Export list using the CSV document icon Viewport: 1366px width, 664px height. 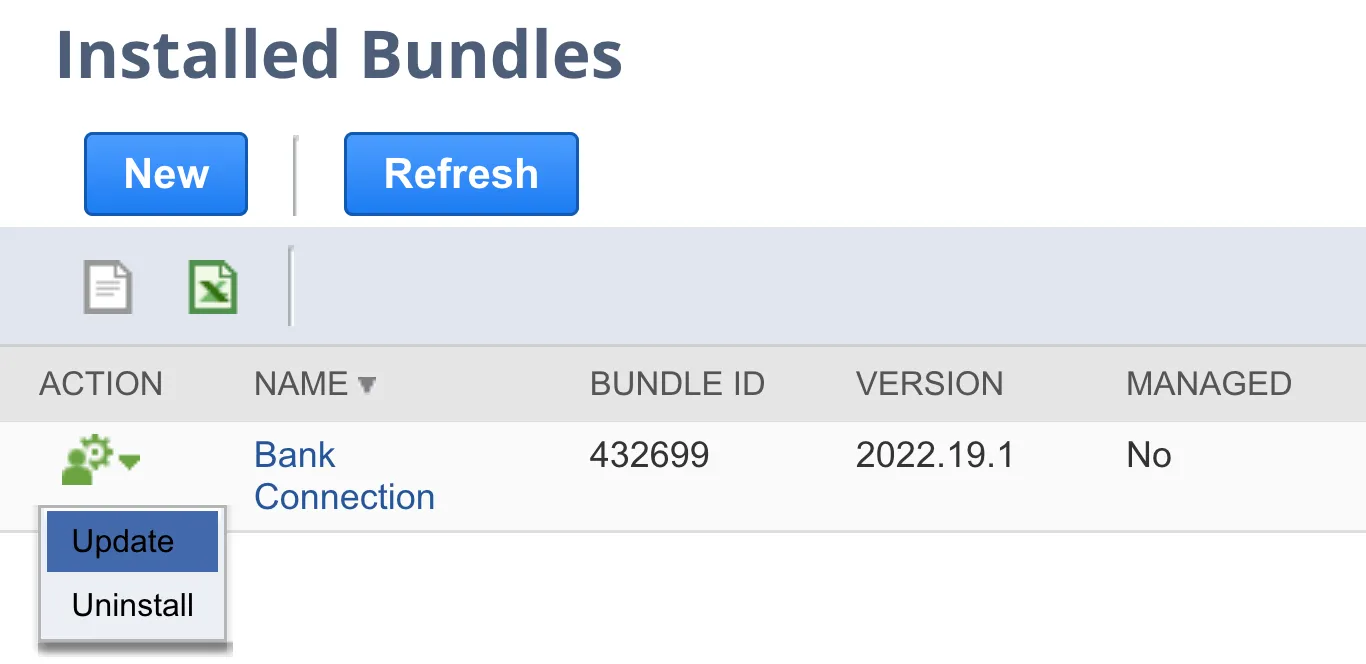click(x=107, y=287)
